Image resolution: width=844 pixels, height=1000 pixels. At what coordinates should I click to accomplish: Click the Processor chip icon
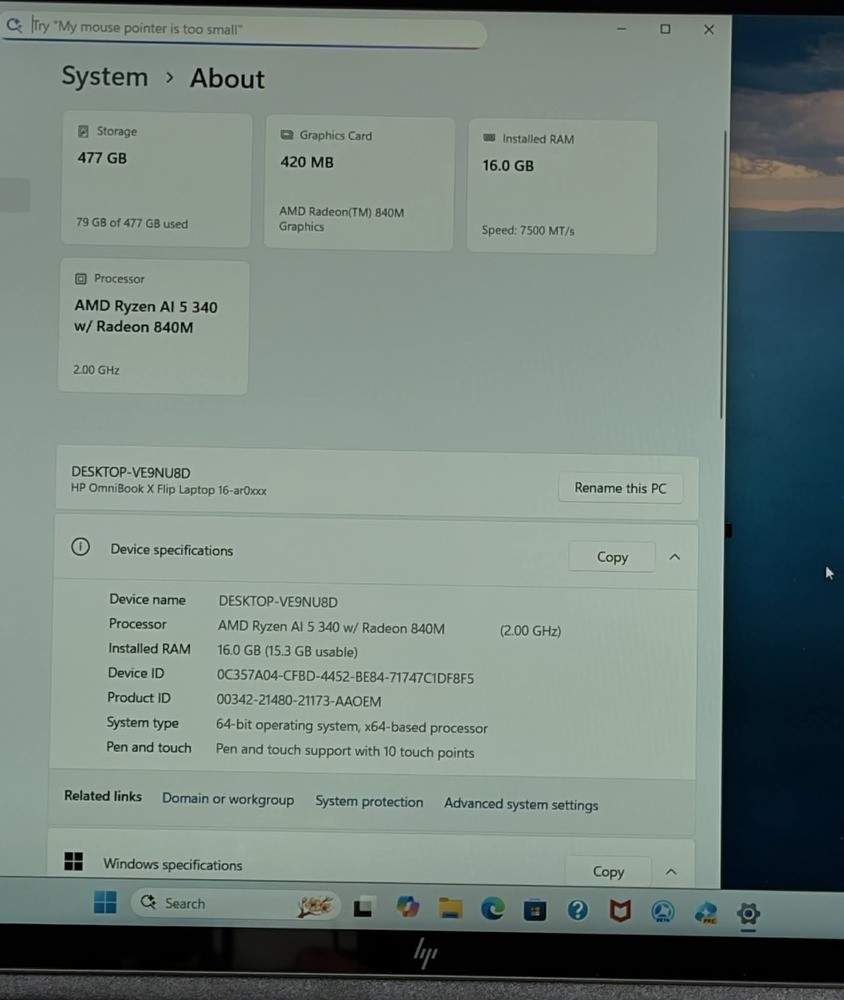tap(80, 279)
